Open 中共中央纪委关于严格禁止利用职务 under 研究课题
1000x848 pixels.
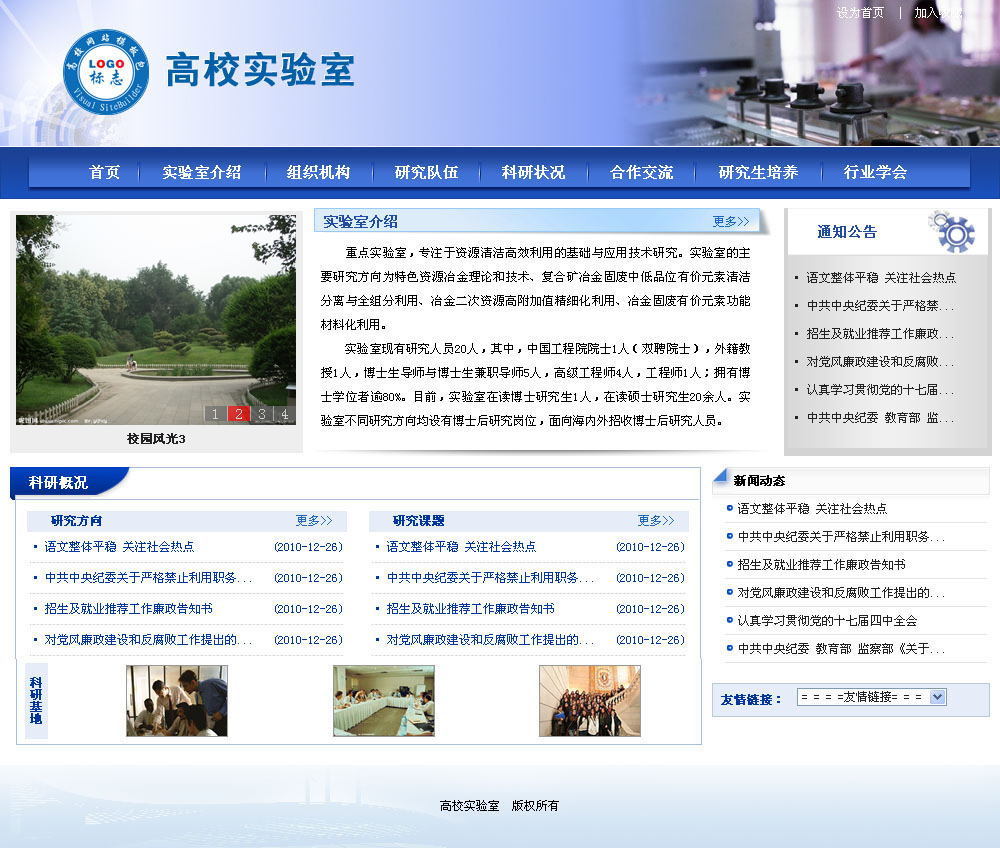(x=490, y=578)
